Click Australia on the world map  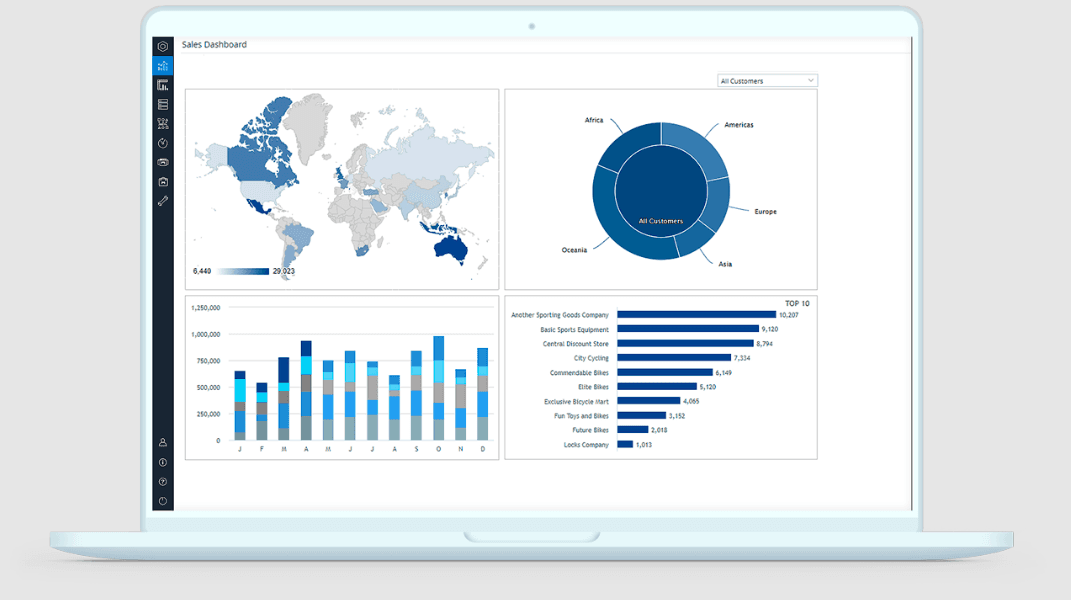(x=450, y=247)
